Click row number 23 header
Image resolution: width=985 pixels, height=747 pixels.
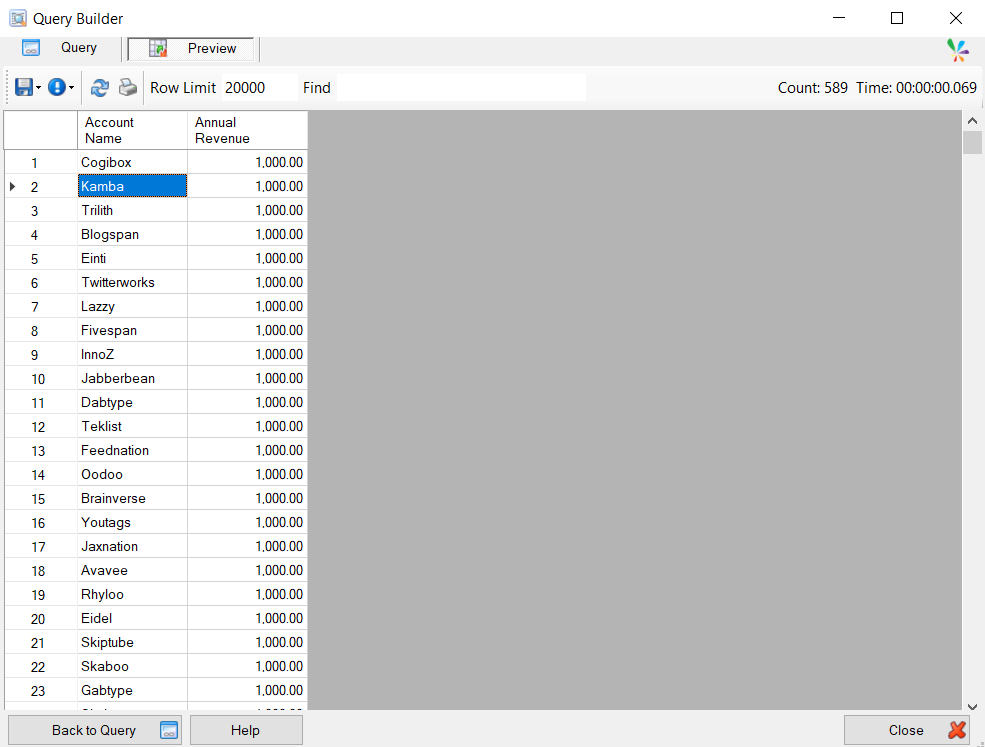[41, 690]
